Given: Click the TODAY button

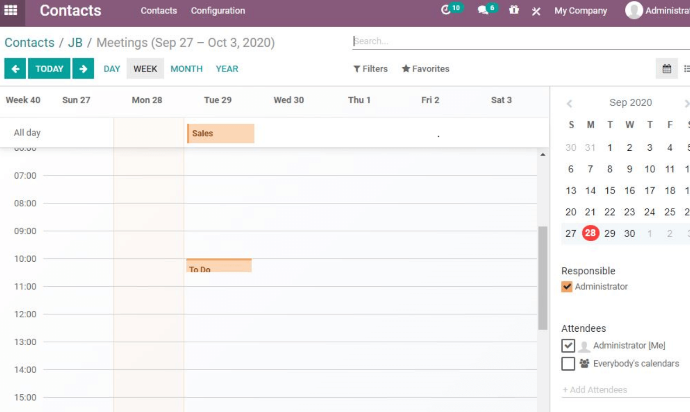Looking at the screenshot, I should [x=49, y=69].
